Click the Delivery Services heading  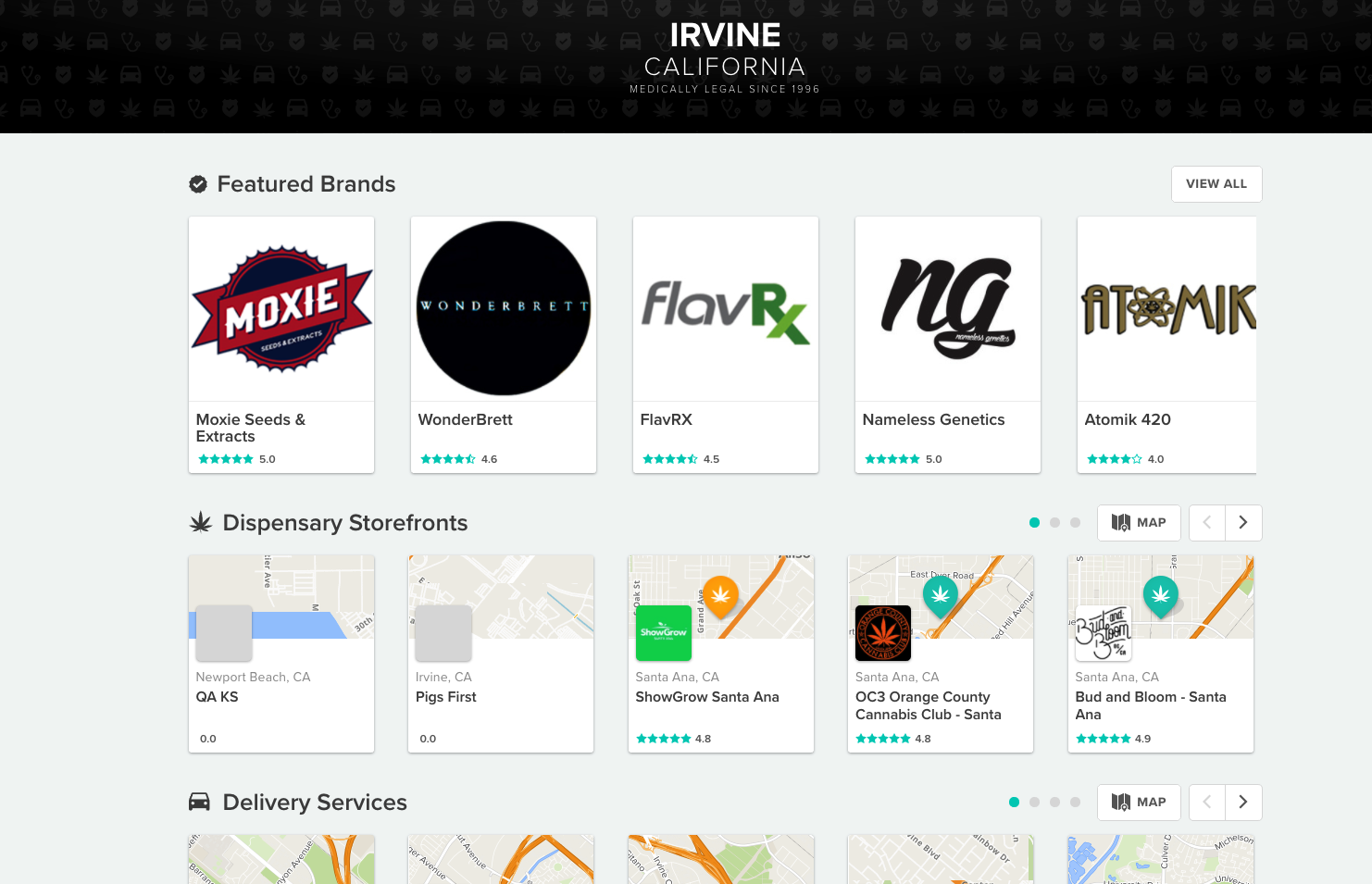[x=315, y=803]
